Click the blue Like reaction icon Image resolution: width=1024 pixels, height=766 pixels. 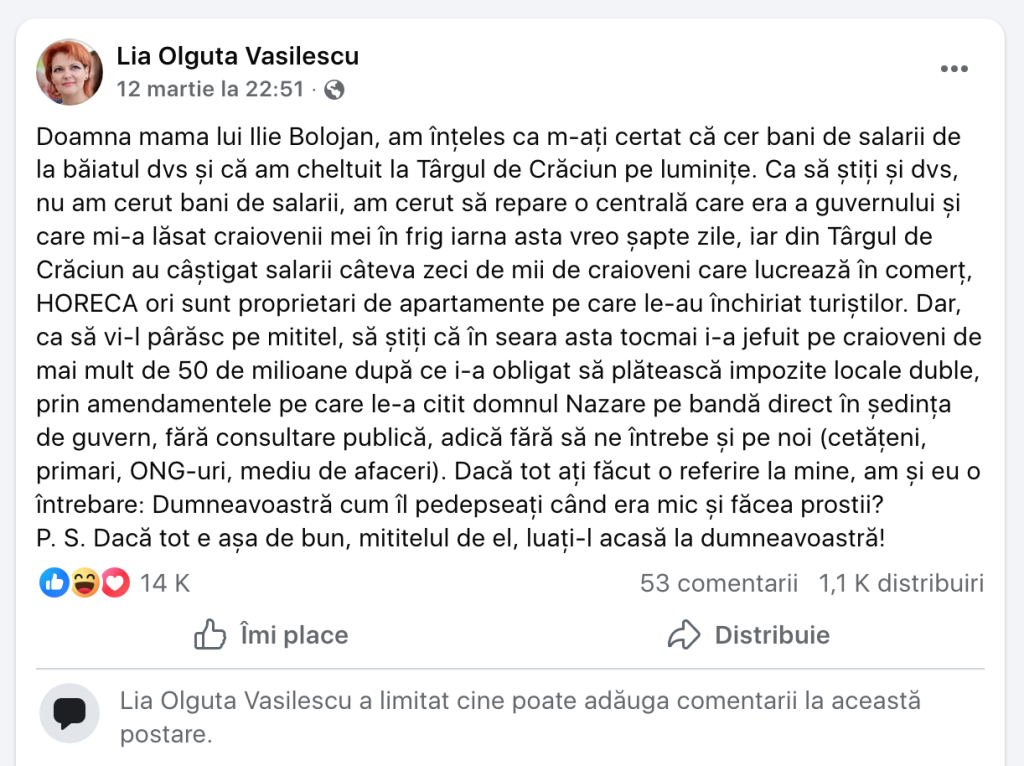[x=53, y=583]
